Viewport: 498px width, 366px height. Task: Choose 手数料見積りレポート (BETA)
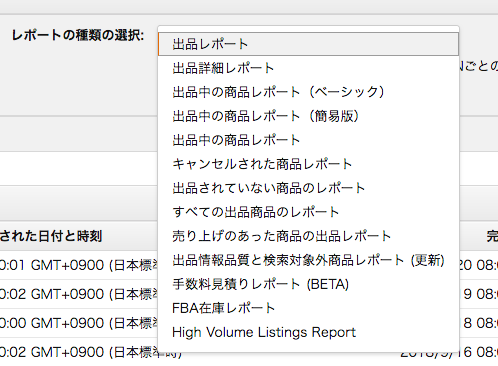click(x=308, y=284)
